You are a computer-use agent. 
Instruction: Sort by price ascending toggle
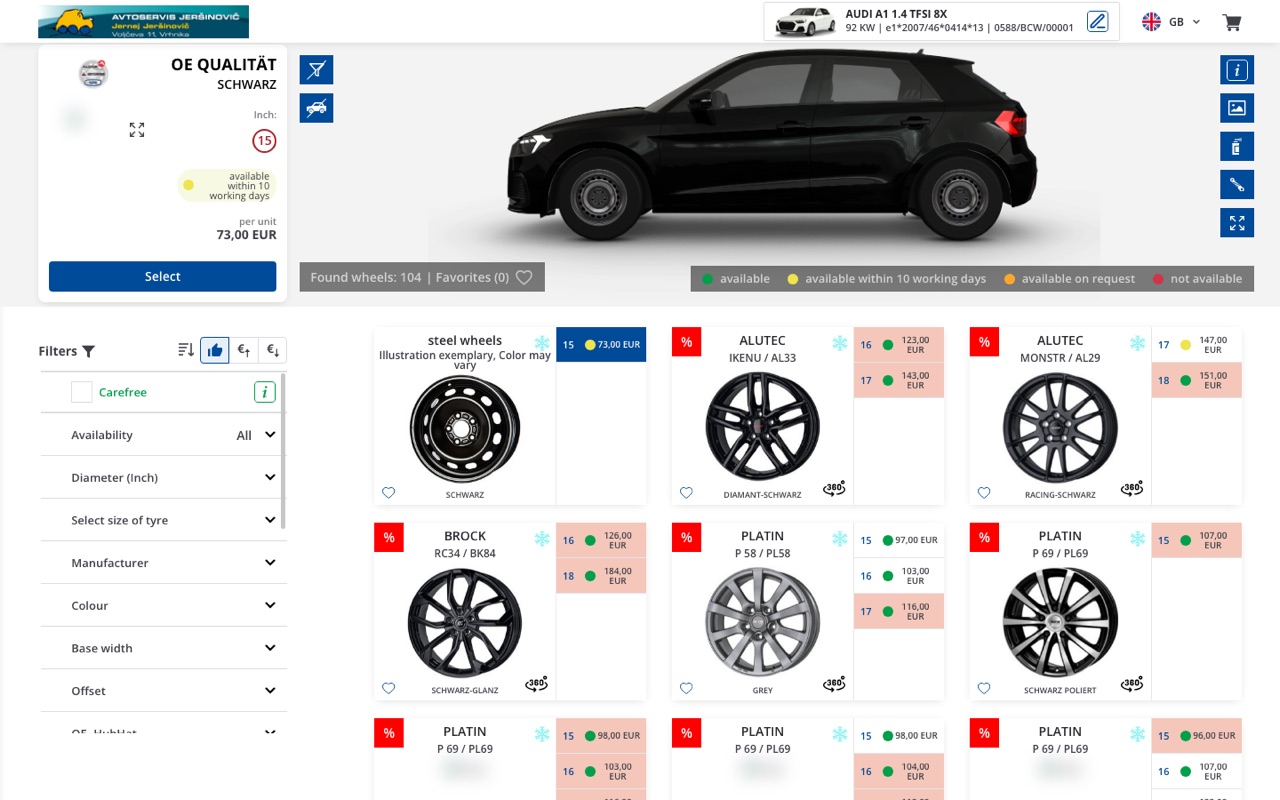pyautogui.click(x=243, y=350)
